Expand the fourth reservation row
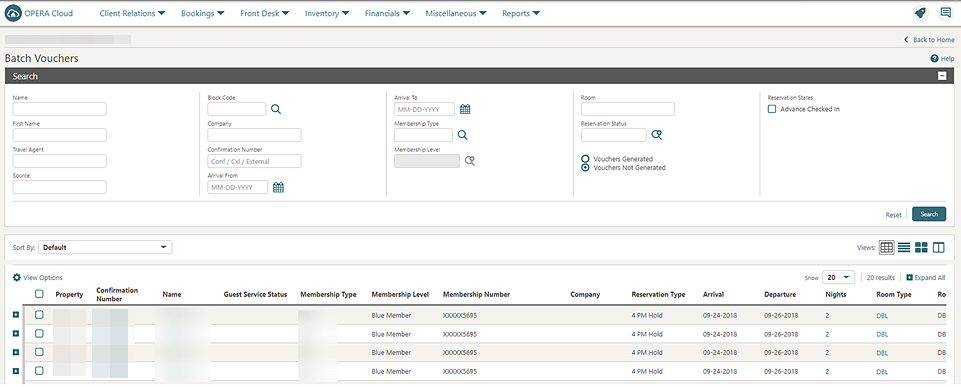The height and width of the screenshot is (387, 961). point(15,370)
